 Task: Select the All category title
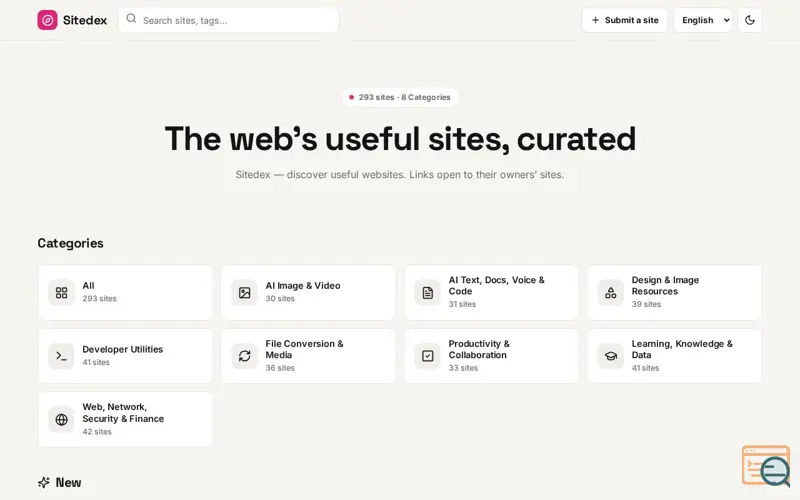(88, 286)
